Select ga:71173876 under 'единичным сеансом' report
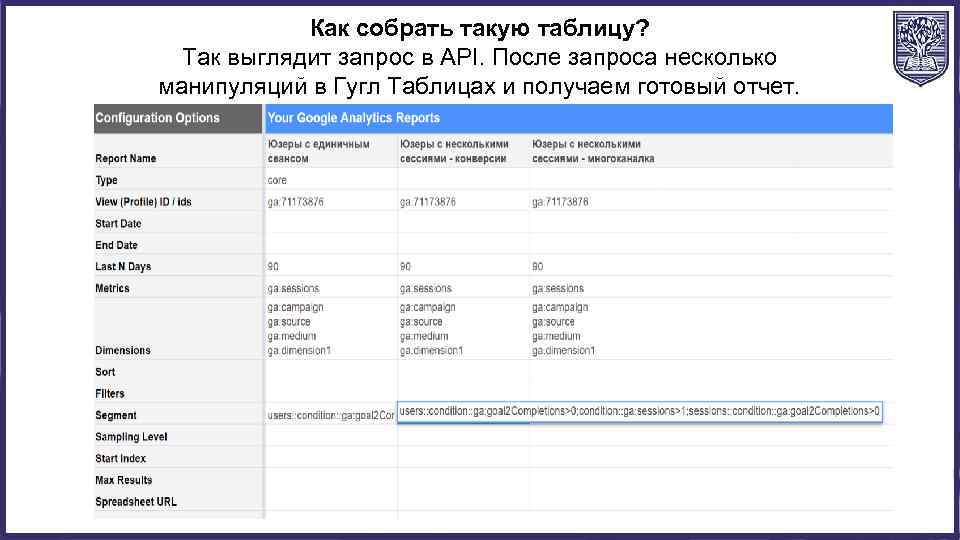The image size is (960, 540). click(295, 202)
